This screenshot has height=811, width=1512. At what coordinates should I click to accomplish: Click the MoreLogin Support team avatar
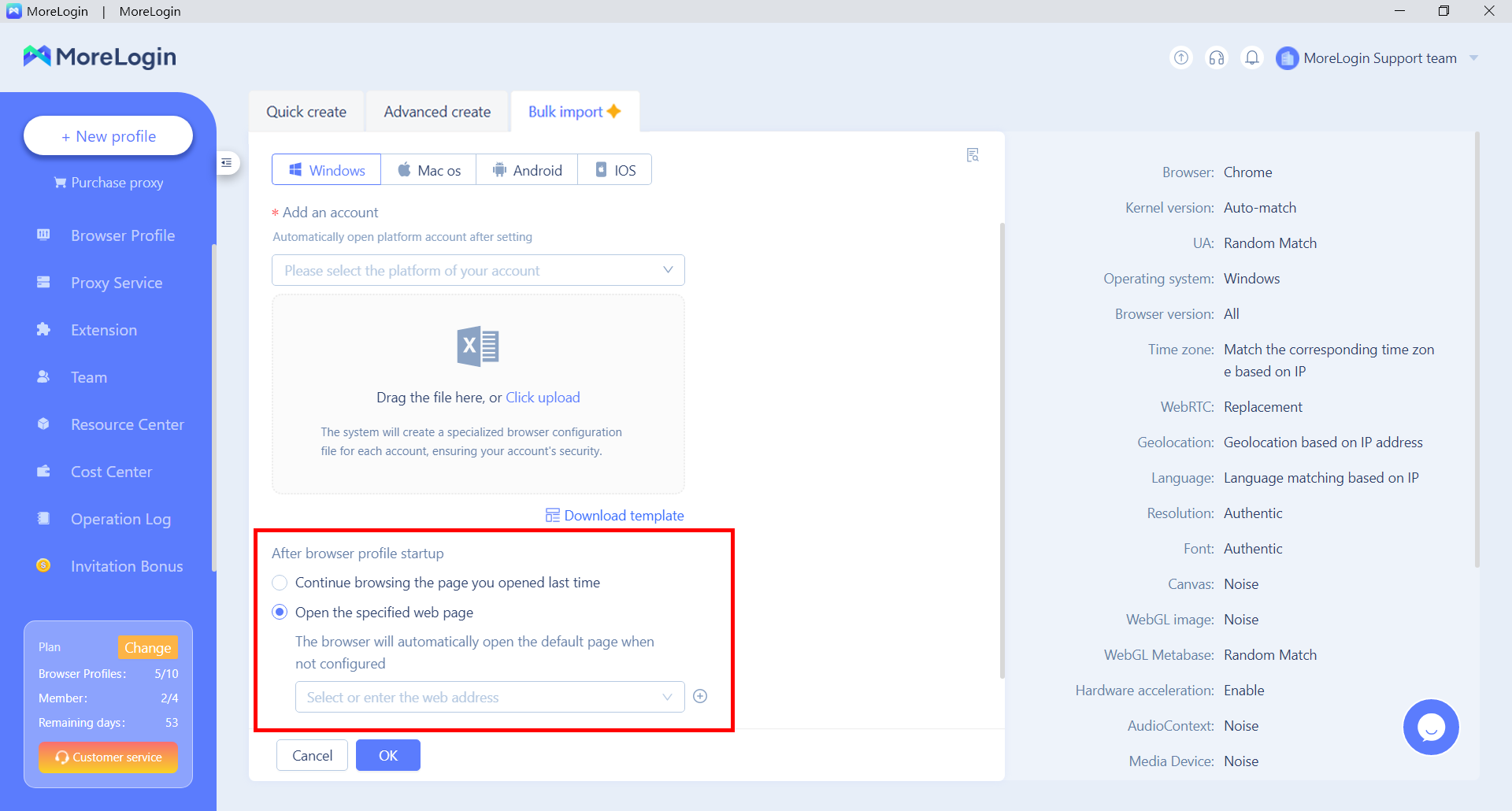coord(1287,58)
